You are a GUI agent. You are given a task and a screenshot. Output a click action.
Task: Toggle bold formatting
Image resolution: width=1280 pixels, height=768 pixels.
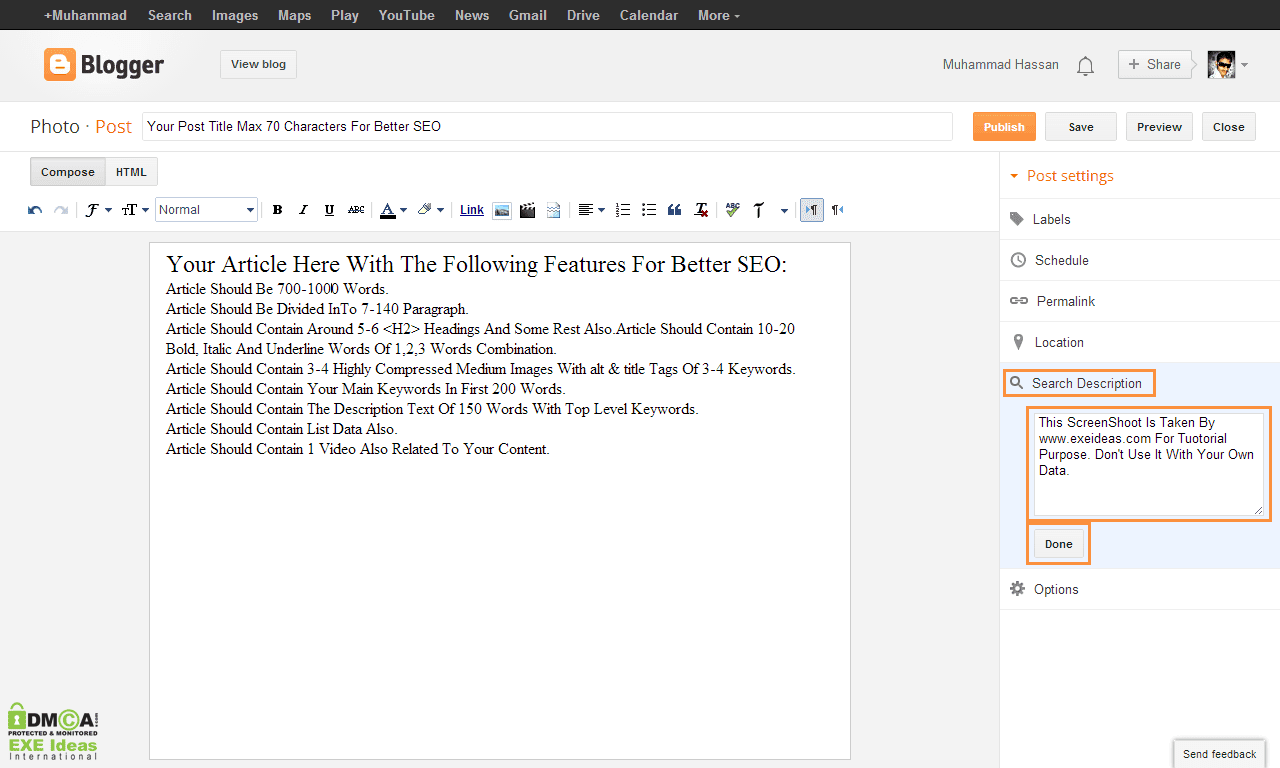tap(278, 210)
